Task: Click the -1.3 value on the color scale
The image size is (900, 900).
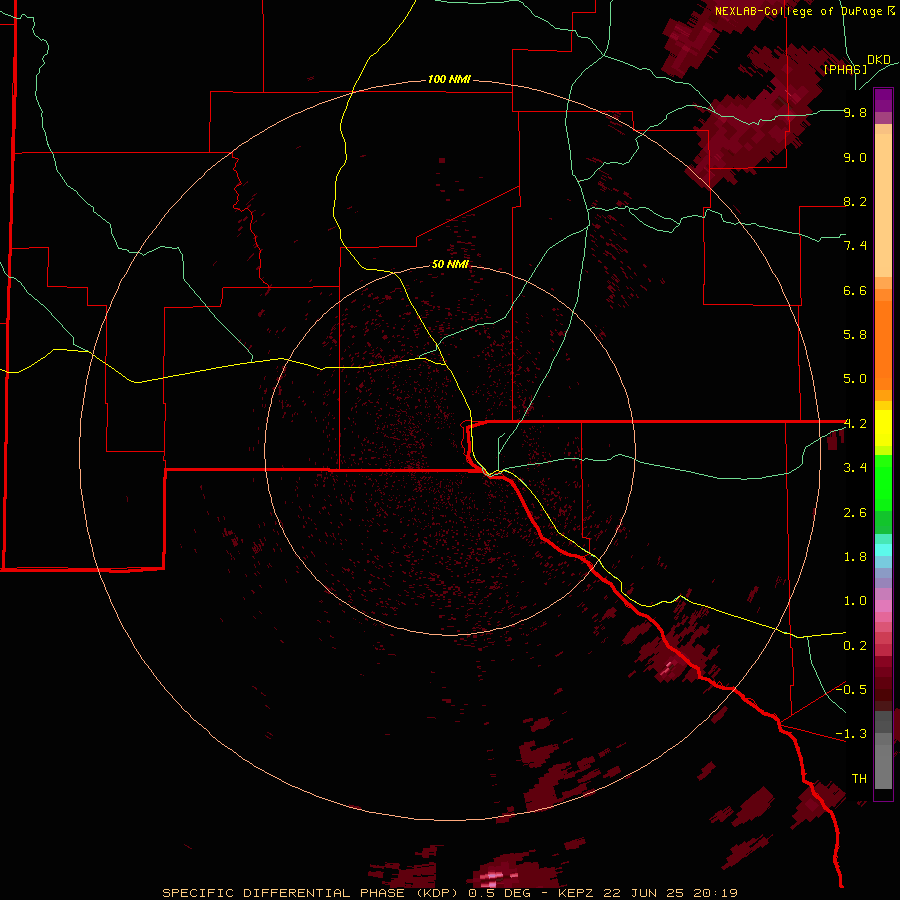Action: [x=851, y=734]
